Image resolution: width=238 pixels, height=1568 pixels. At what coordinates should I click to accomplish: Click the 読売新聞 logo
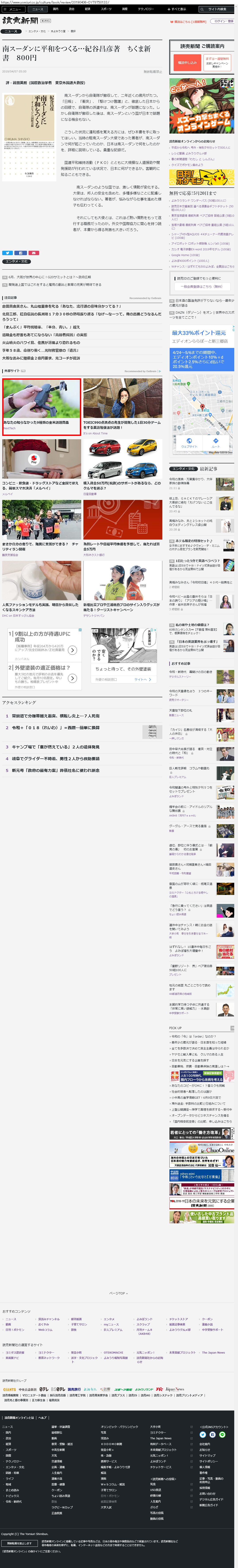pyautogui.click(x=20, y=21)
